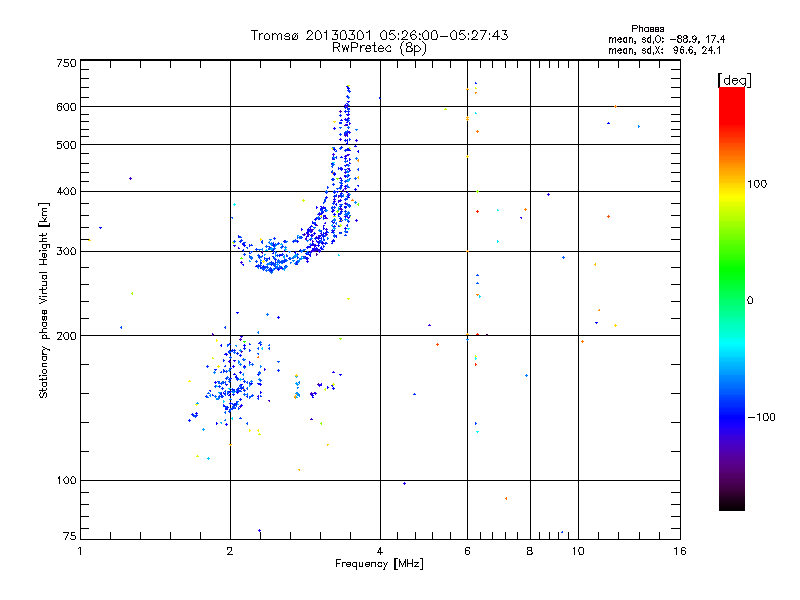Click the x-axis tick label '10'
The image size is (800, 600).
pos(578,551)
